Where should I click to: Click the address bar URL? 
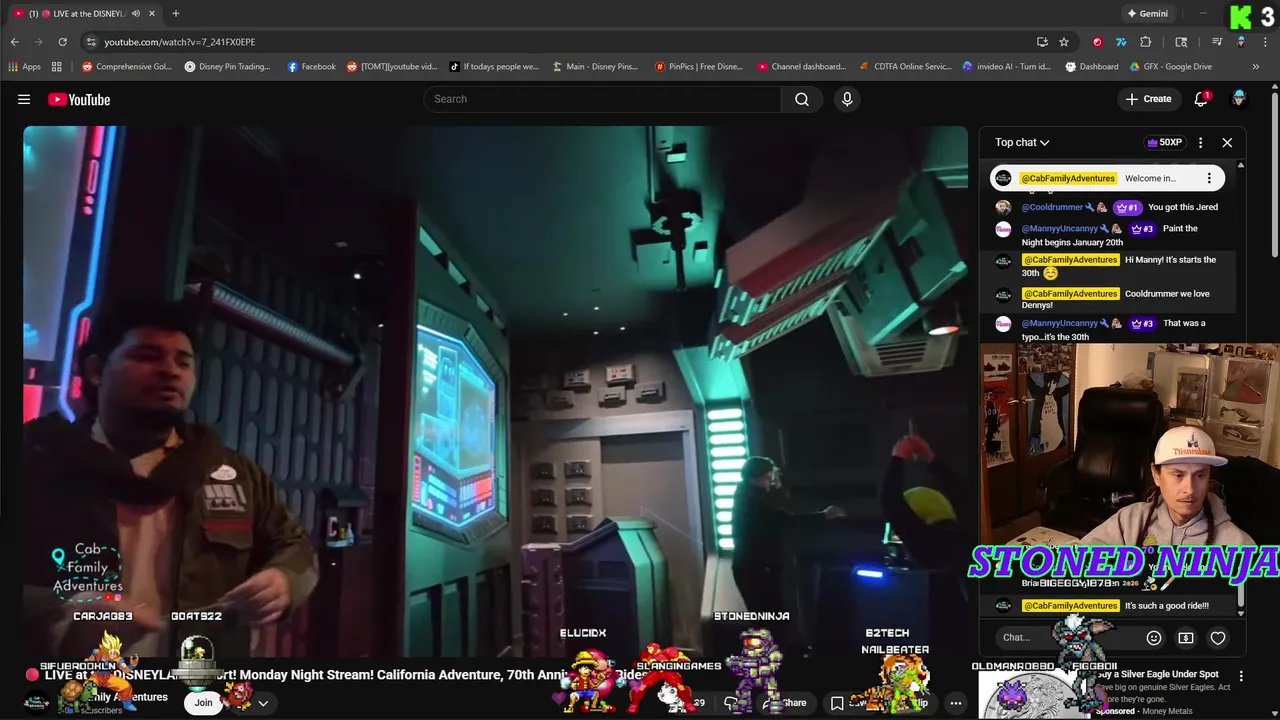(x=180, y=42)
